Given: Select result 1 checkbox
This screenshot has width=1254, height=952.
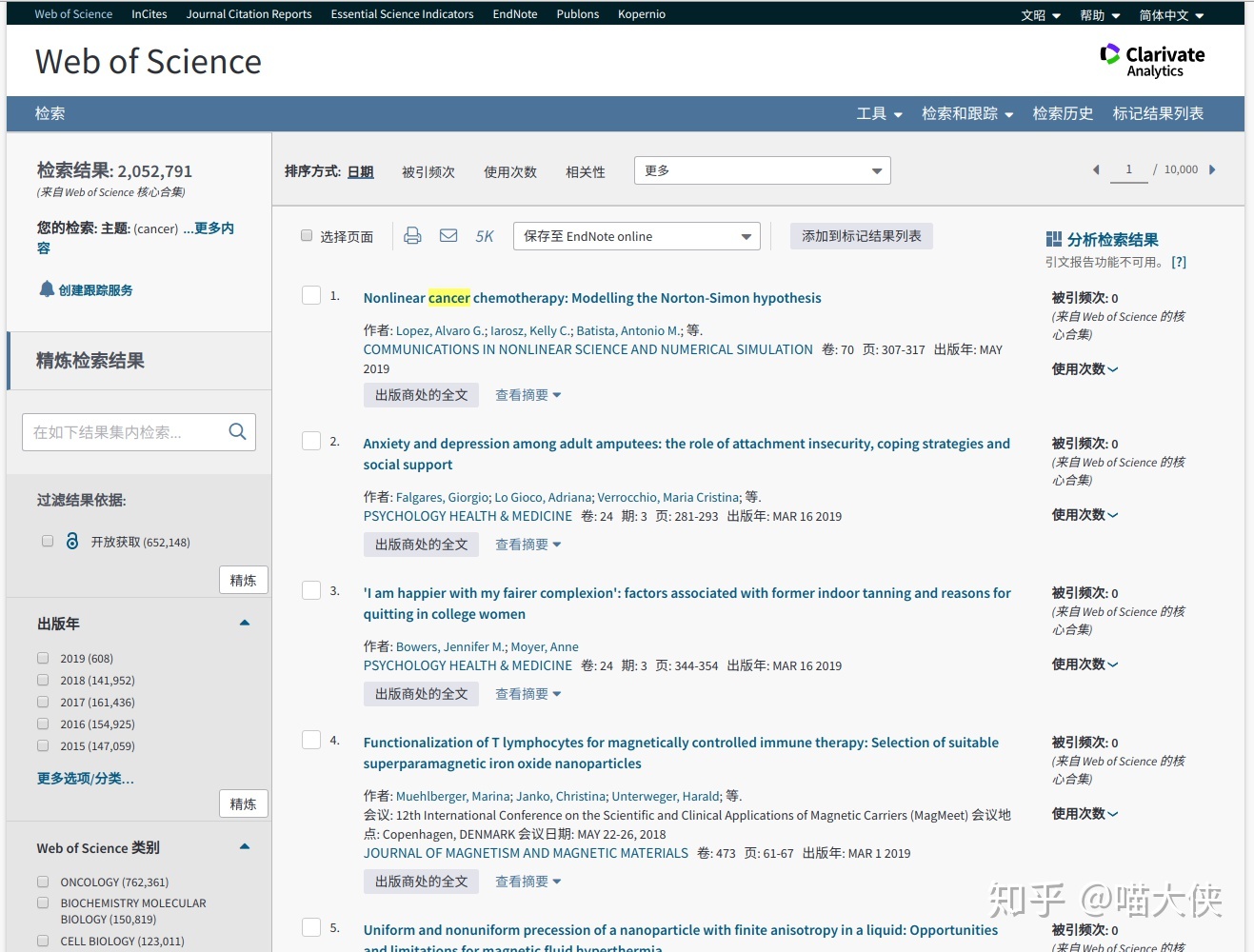Looking at the screenshot, I should pos(311,295).
